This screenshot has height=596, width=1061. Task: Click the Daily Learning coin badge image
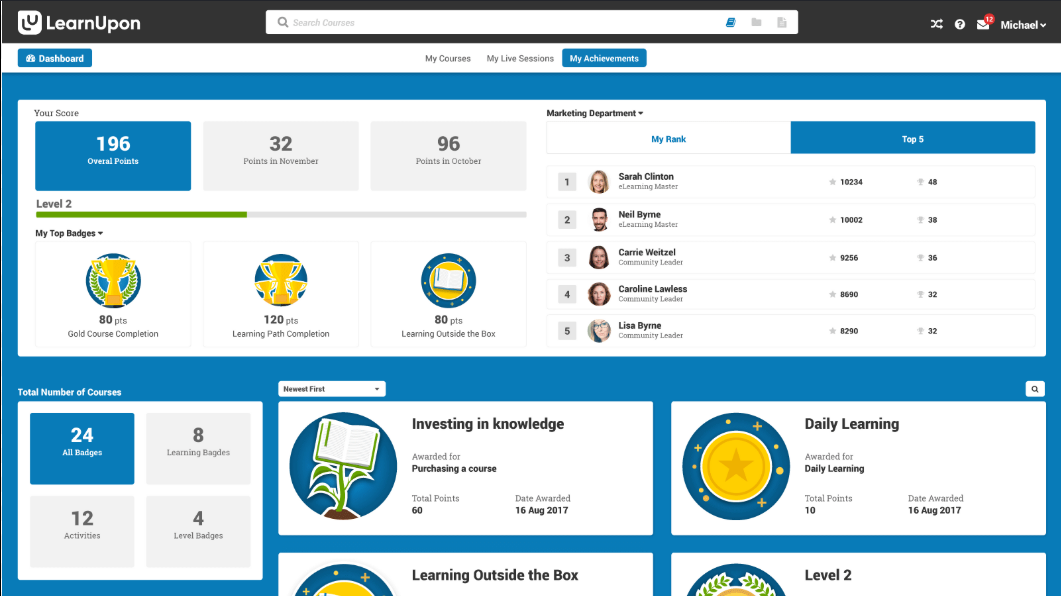(x=736, y=467)
